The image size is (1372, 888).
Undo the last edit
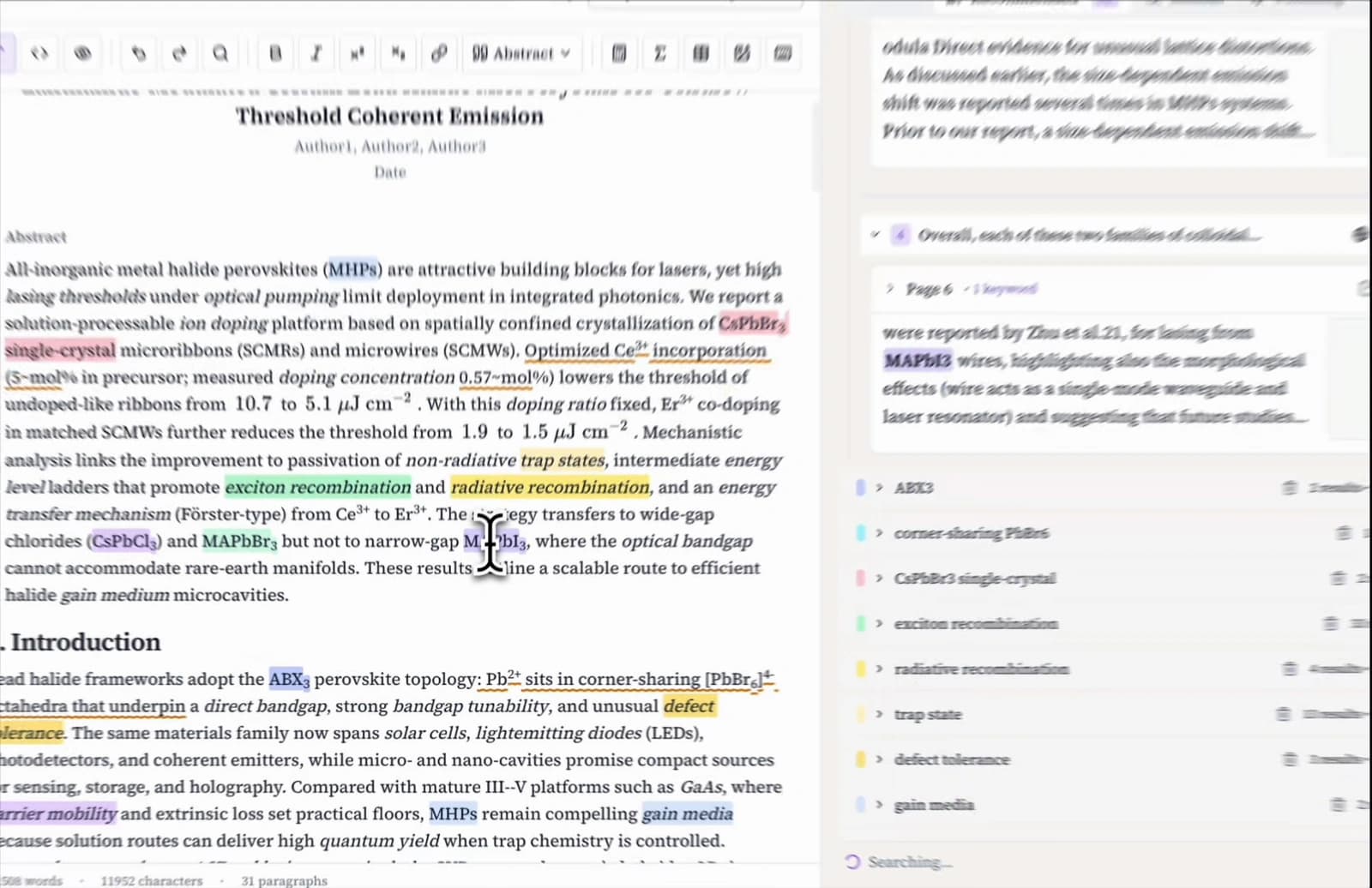[138, 53]
